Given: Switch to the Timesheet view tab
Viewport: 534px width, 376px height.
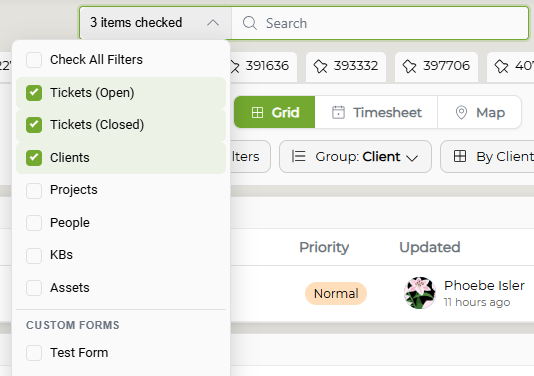Looking at the screenshot, I should point(376,112).
